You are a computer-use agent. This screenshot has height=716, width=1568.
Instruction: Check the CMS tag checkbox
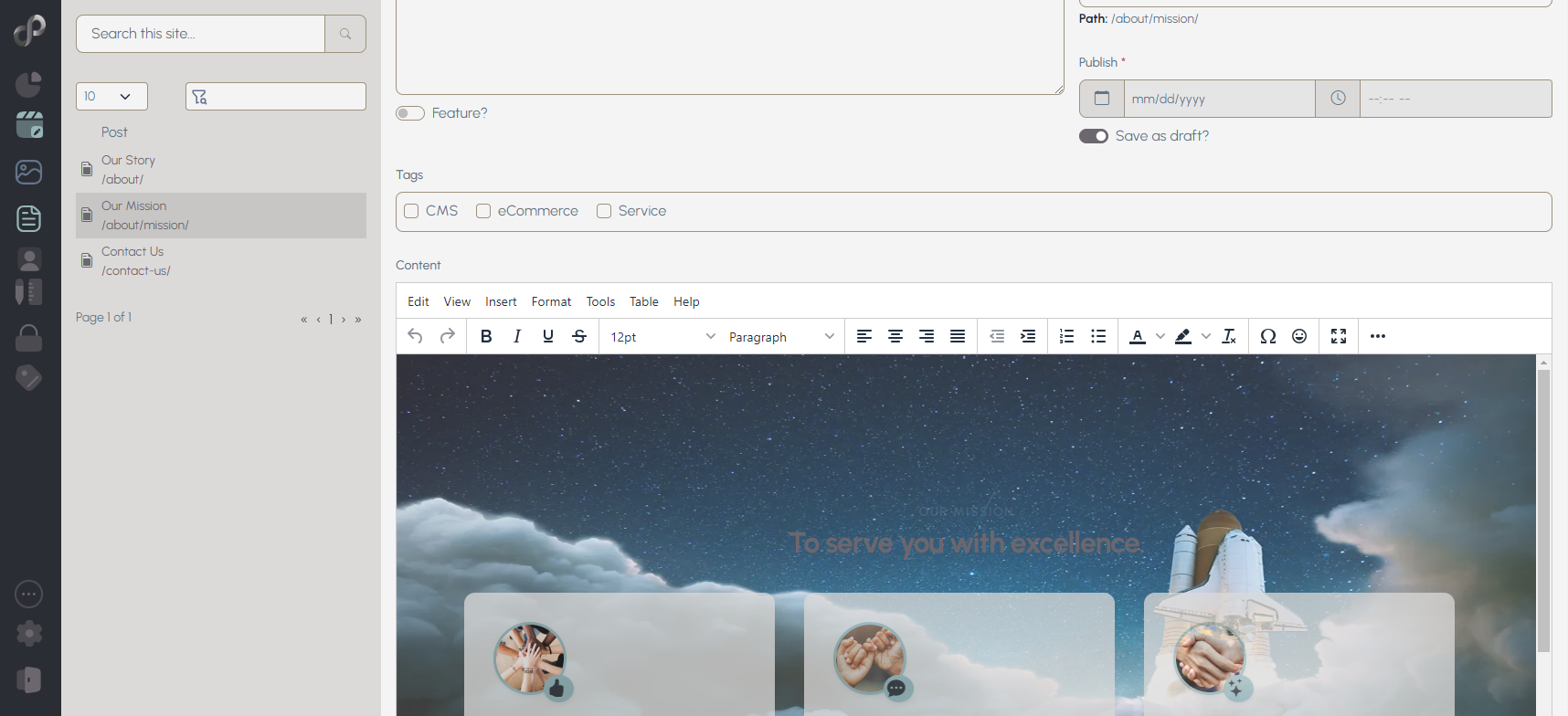coord(411,211)
